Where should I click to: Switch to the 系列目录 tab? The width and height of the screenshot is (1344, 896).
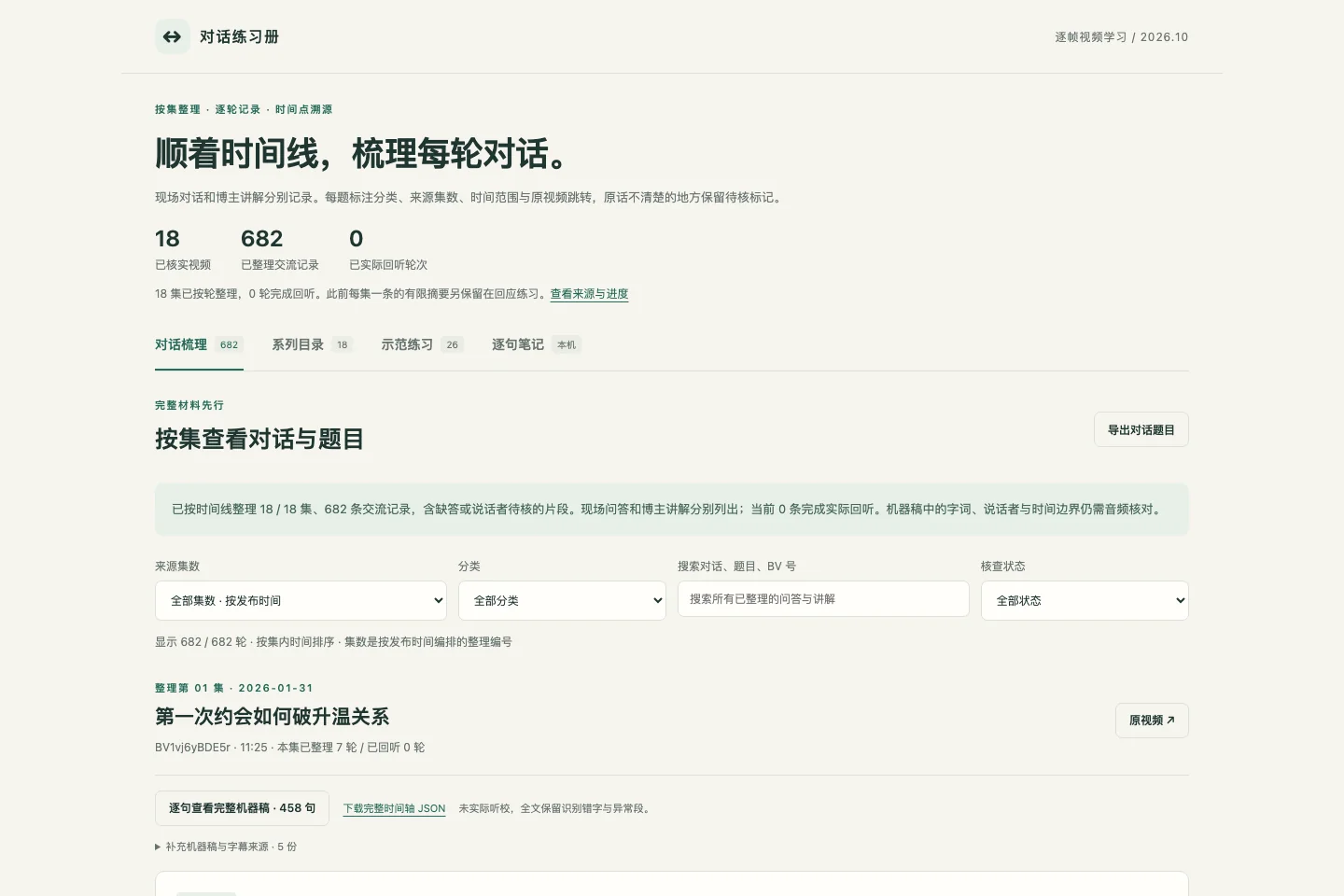[312, 344]
